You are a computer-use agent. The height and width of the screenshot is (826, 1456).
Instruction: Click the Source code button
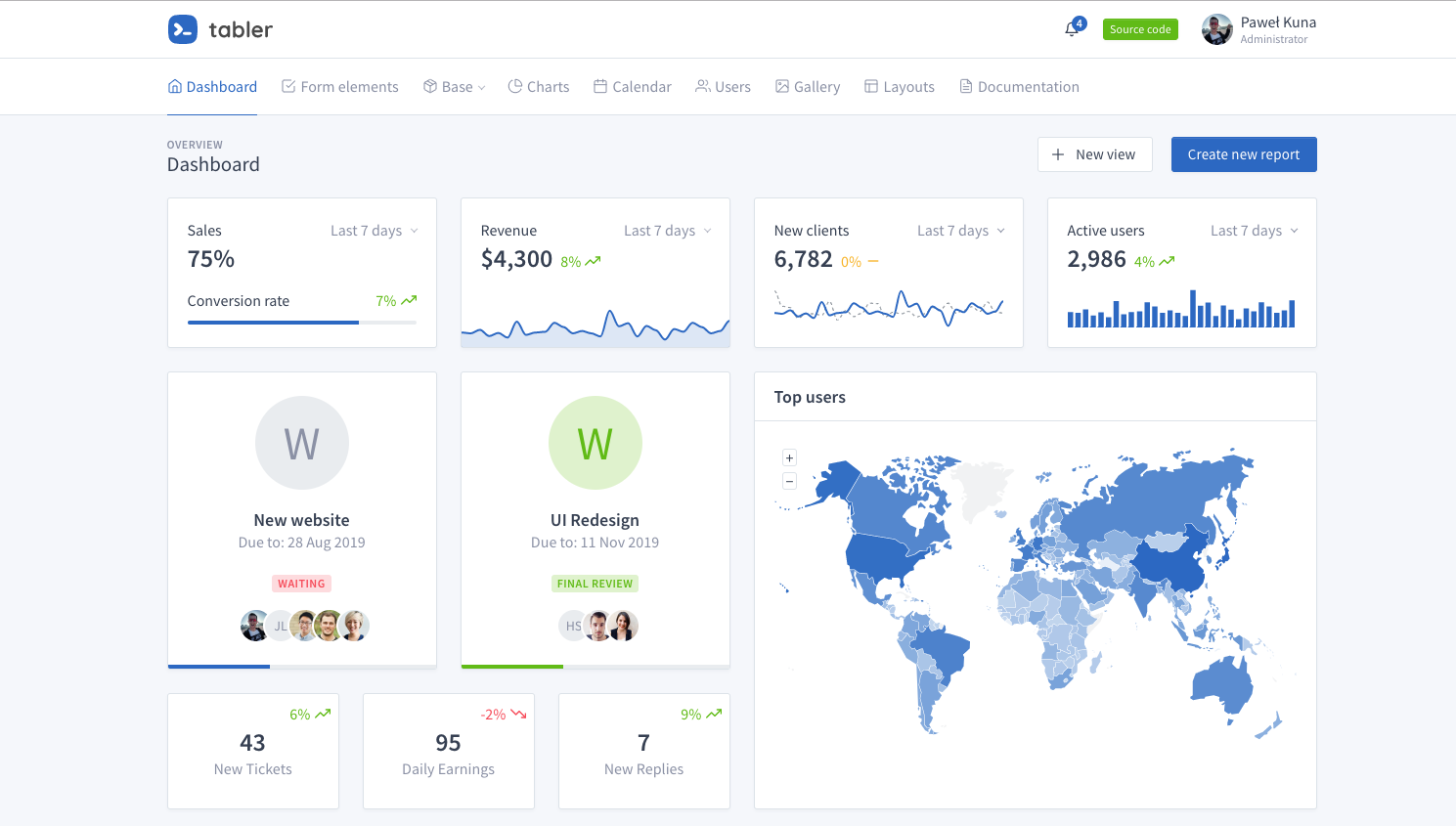(x=1140, y=29)
